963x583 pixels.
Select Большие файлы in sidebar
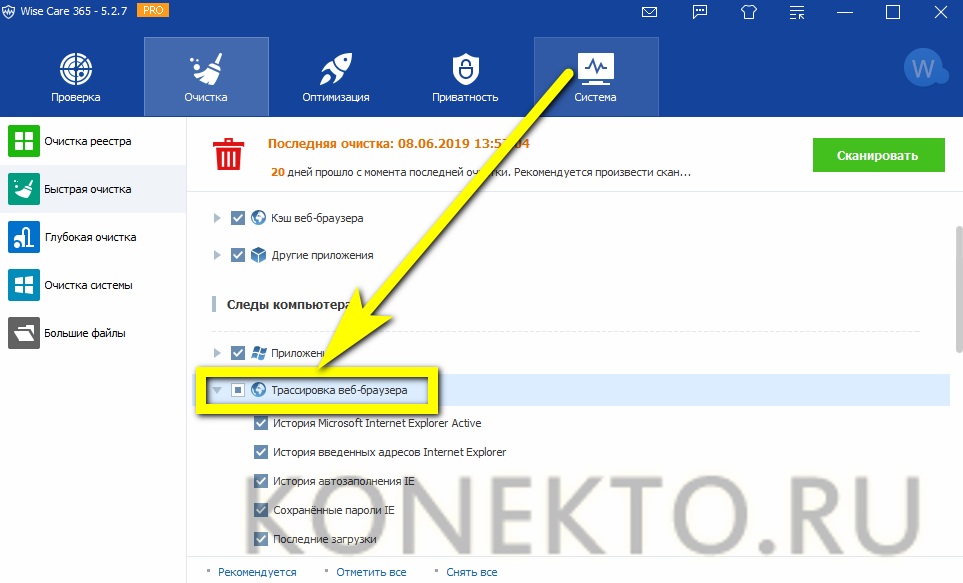[93, 333]
